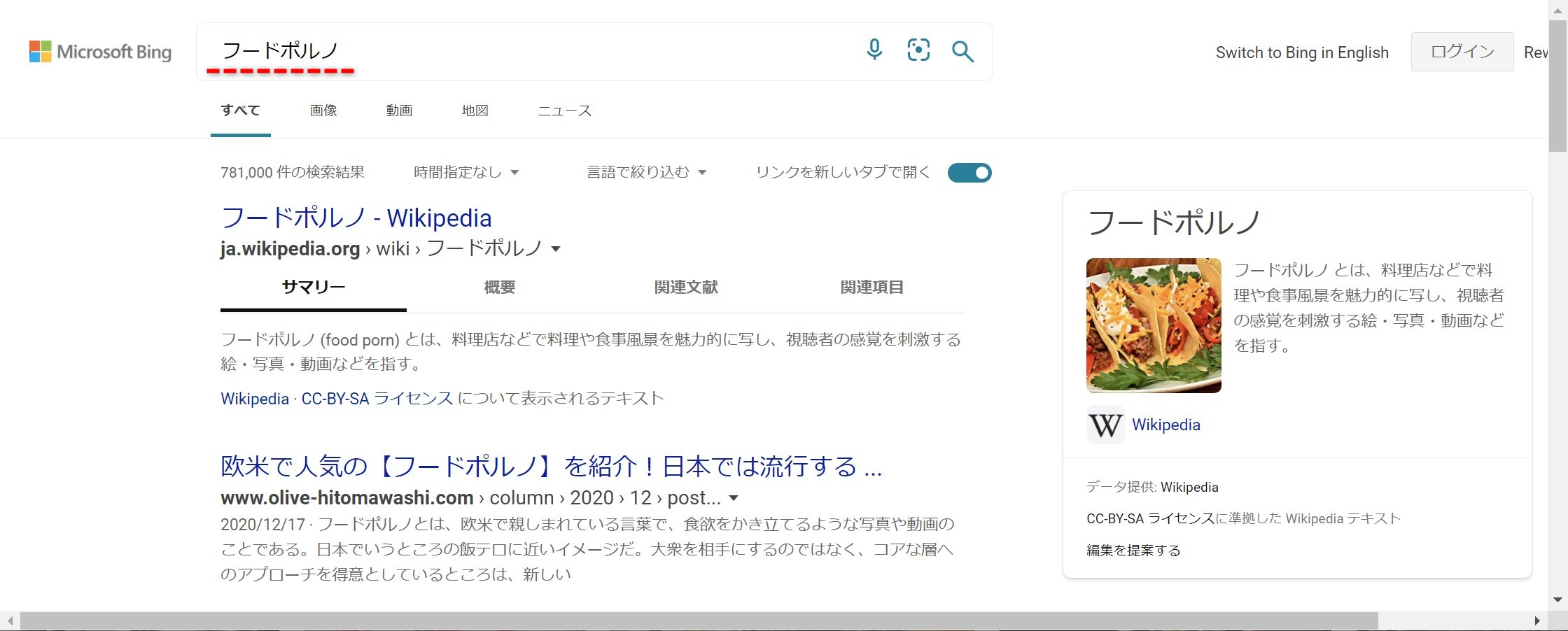Select the サマリー tab in Wikipedia result
The width and height of the screenshot is (1568, 631).
(x=314, y=288)
